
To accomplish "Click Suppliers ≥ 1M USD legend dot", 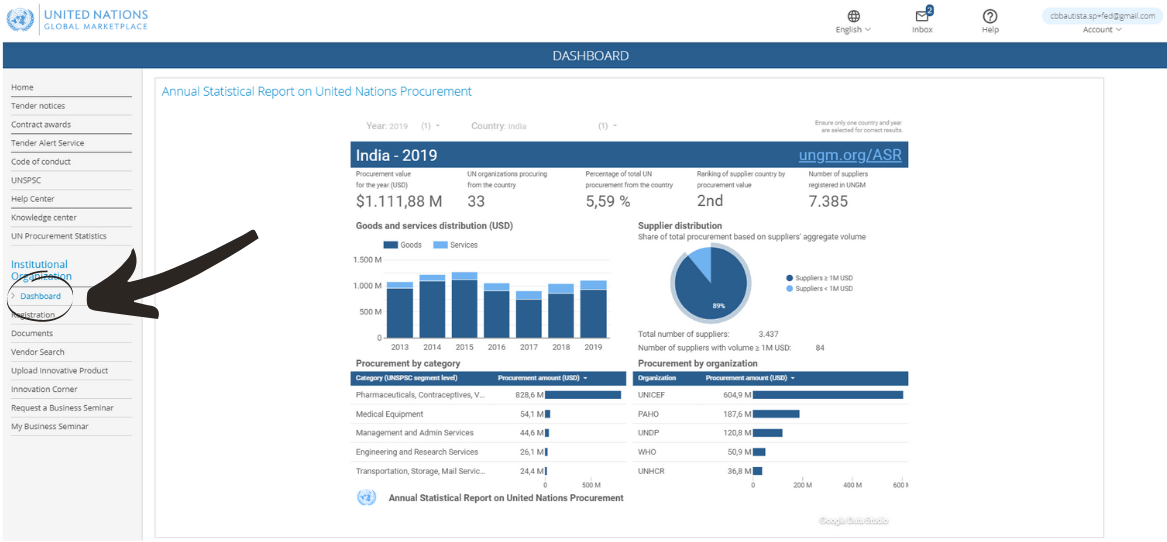I will coord(789,278).
